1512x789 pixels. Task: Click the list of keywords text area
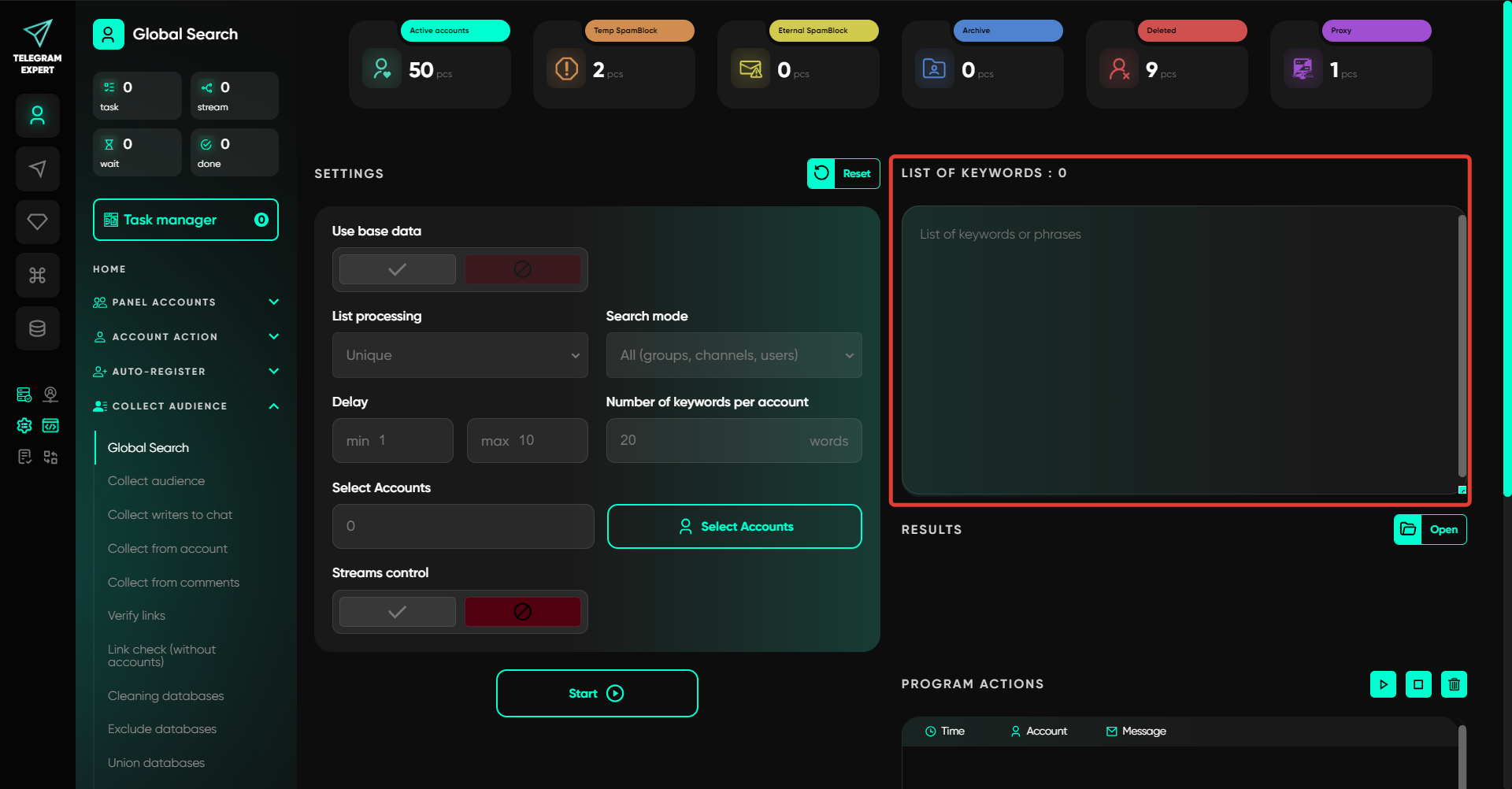point(1179,350)
